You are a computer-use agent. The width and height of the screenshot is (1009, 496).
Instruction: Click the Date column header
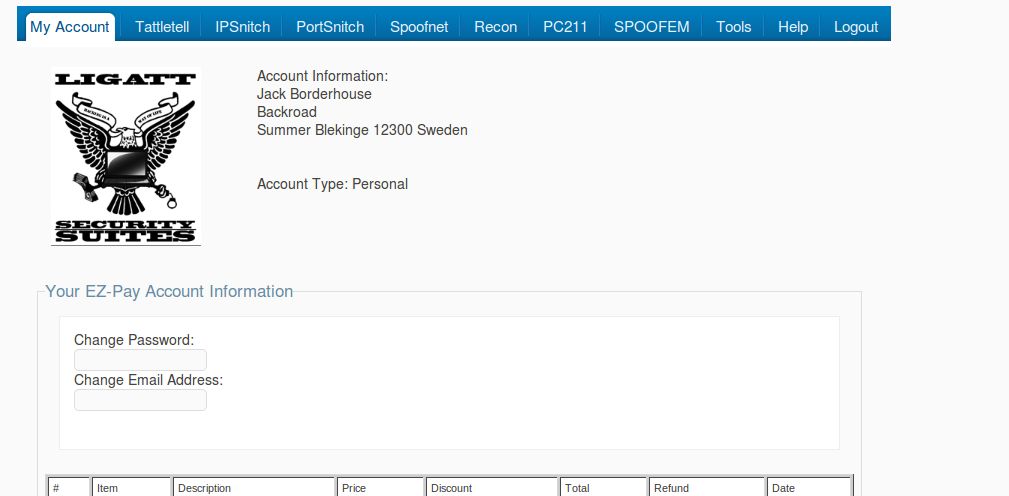(x=809, y=488)
